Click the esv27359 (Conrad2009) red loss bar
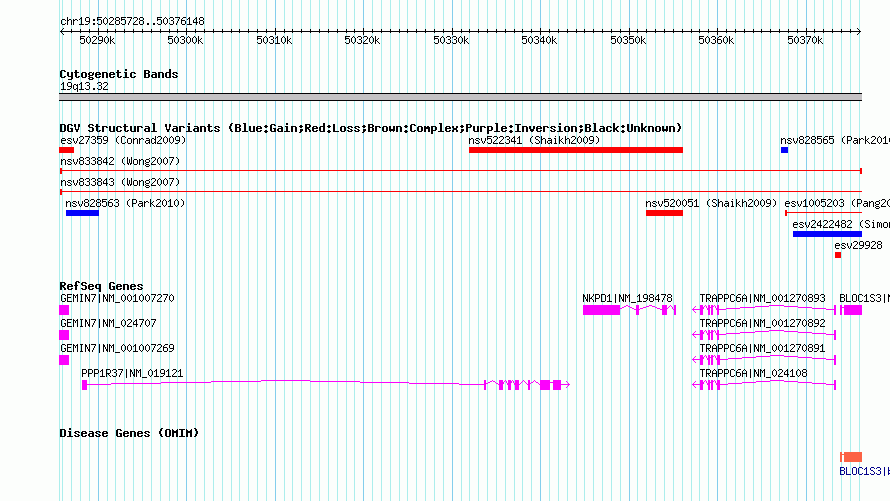 click(x=66, y=150)
